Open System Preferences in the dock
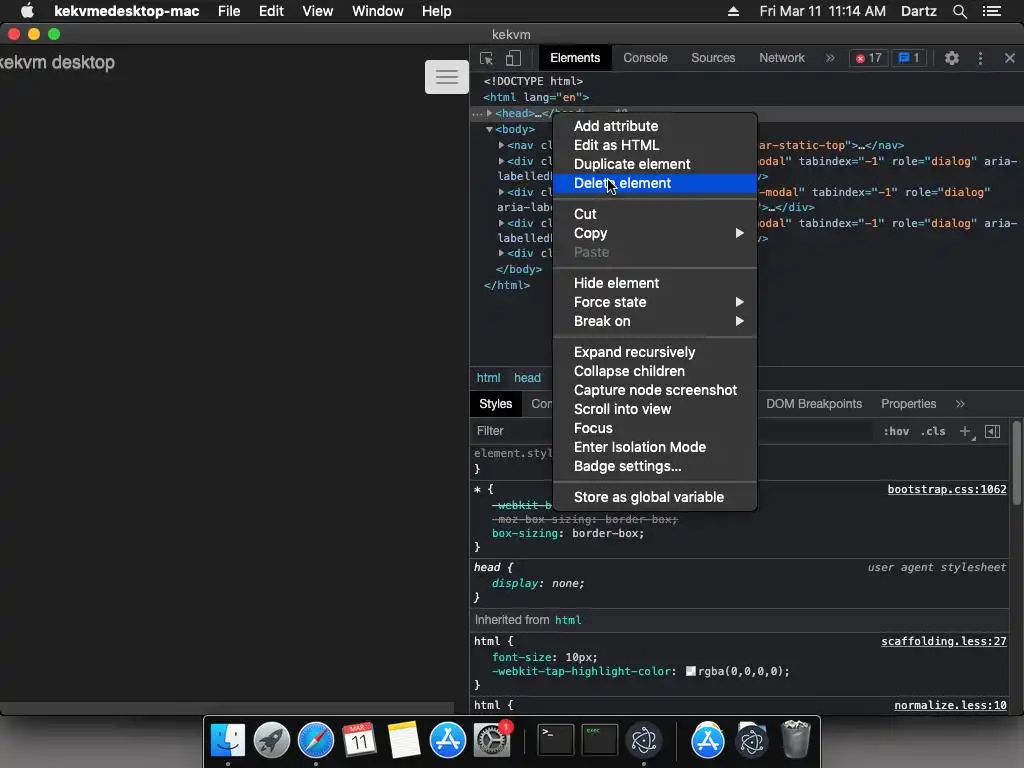The height and width of the screenshot is (768, 1024). [x=492, y=740]
